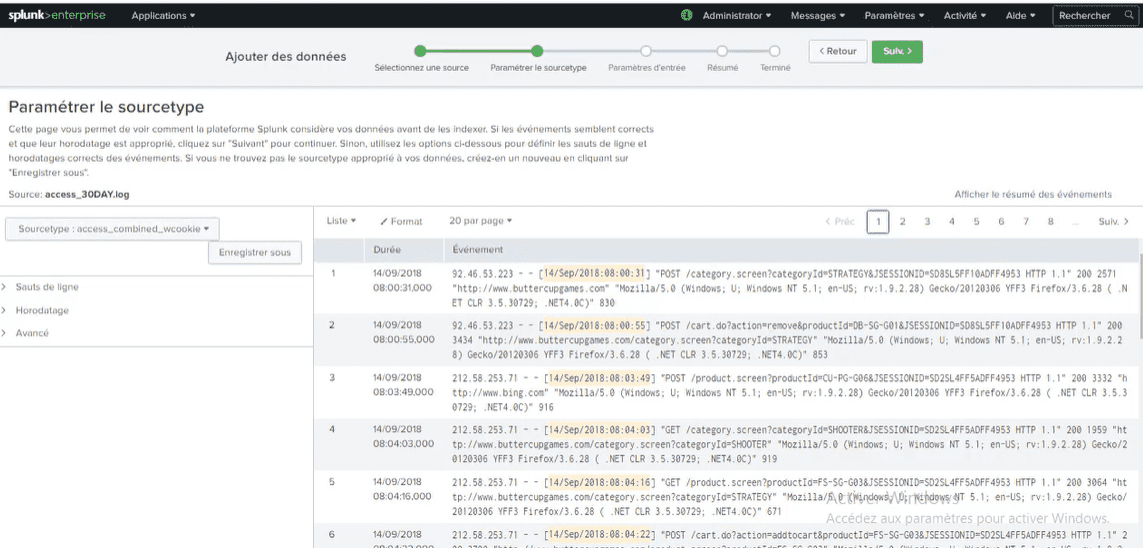1143x548 pixels.
Task: Click Afficher le résumé des événements link
Action: [x=1033, y=195]
